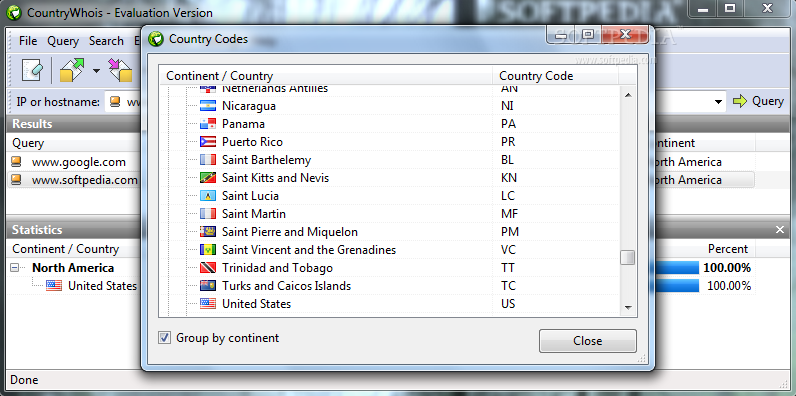Open the IP or hostname dropdown arrow
796x396 pixels.
pos(718,102)
